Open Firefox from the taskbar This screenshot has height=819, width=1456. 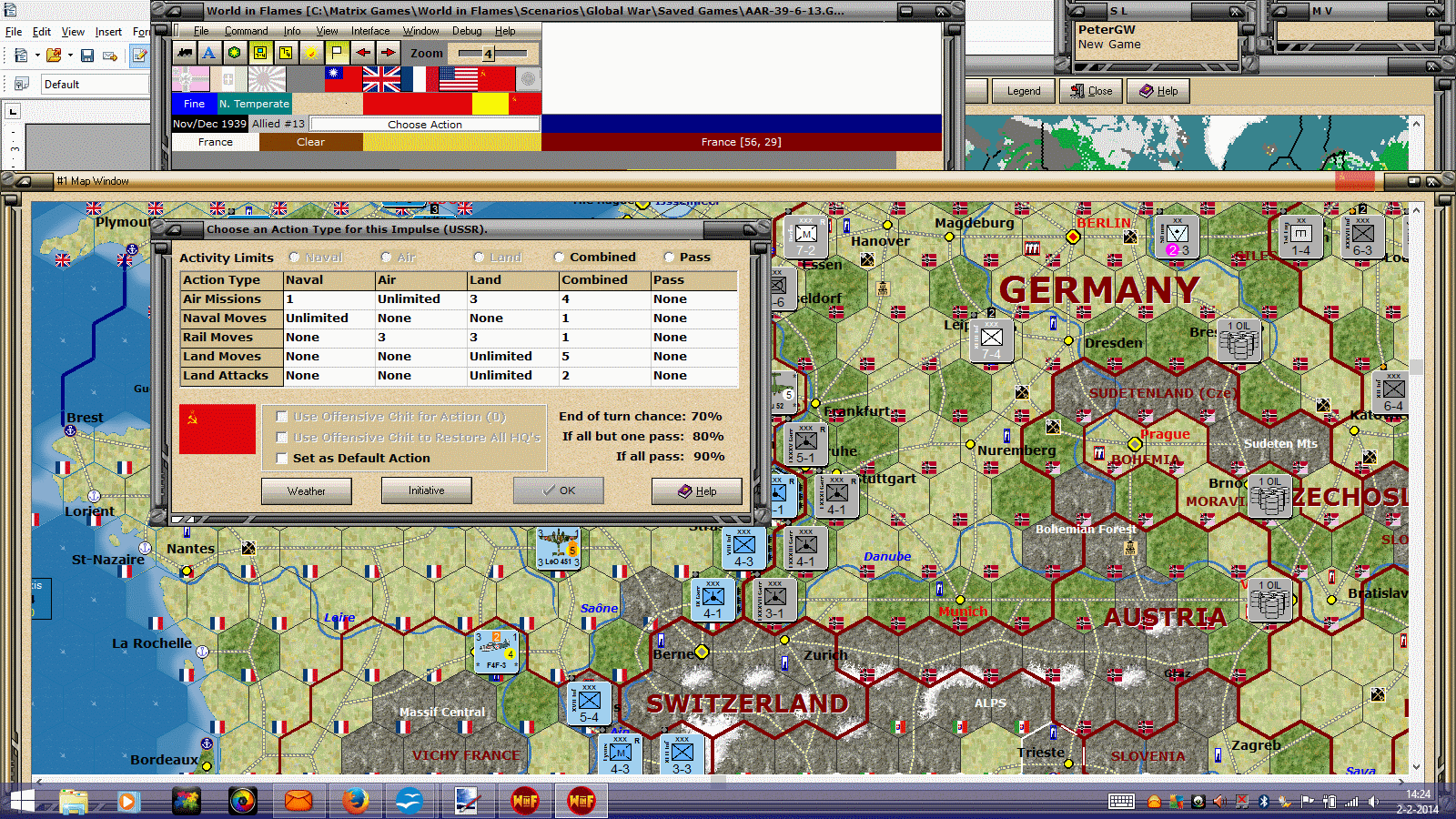coord(355,801)
